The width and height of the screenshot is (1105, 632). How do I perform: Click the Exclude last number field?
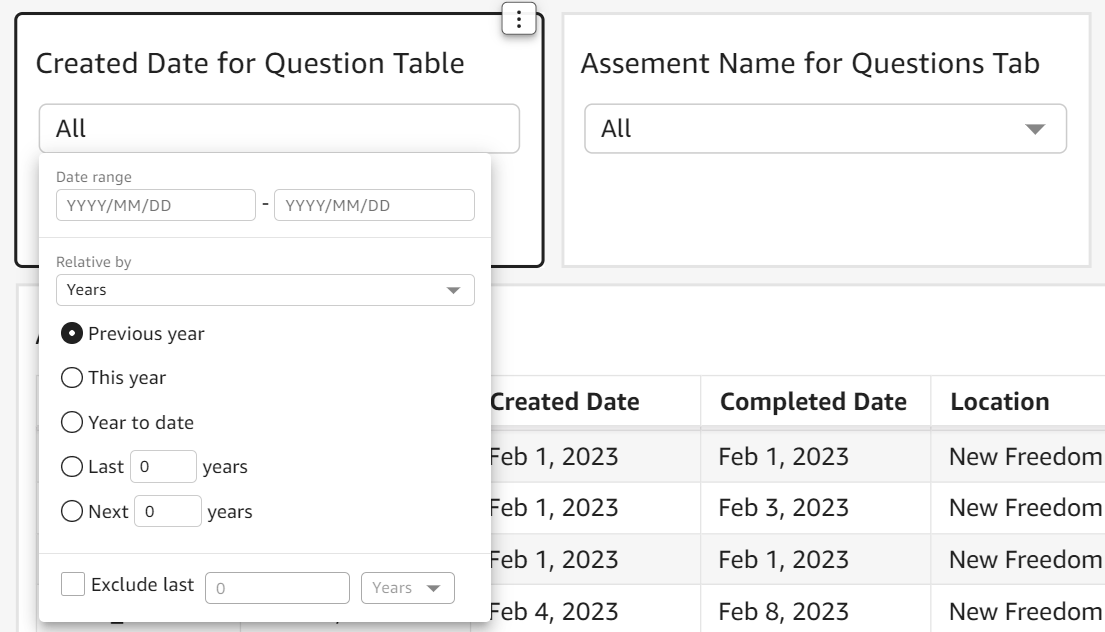(277, 588)
